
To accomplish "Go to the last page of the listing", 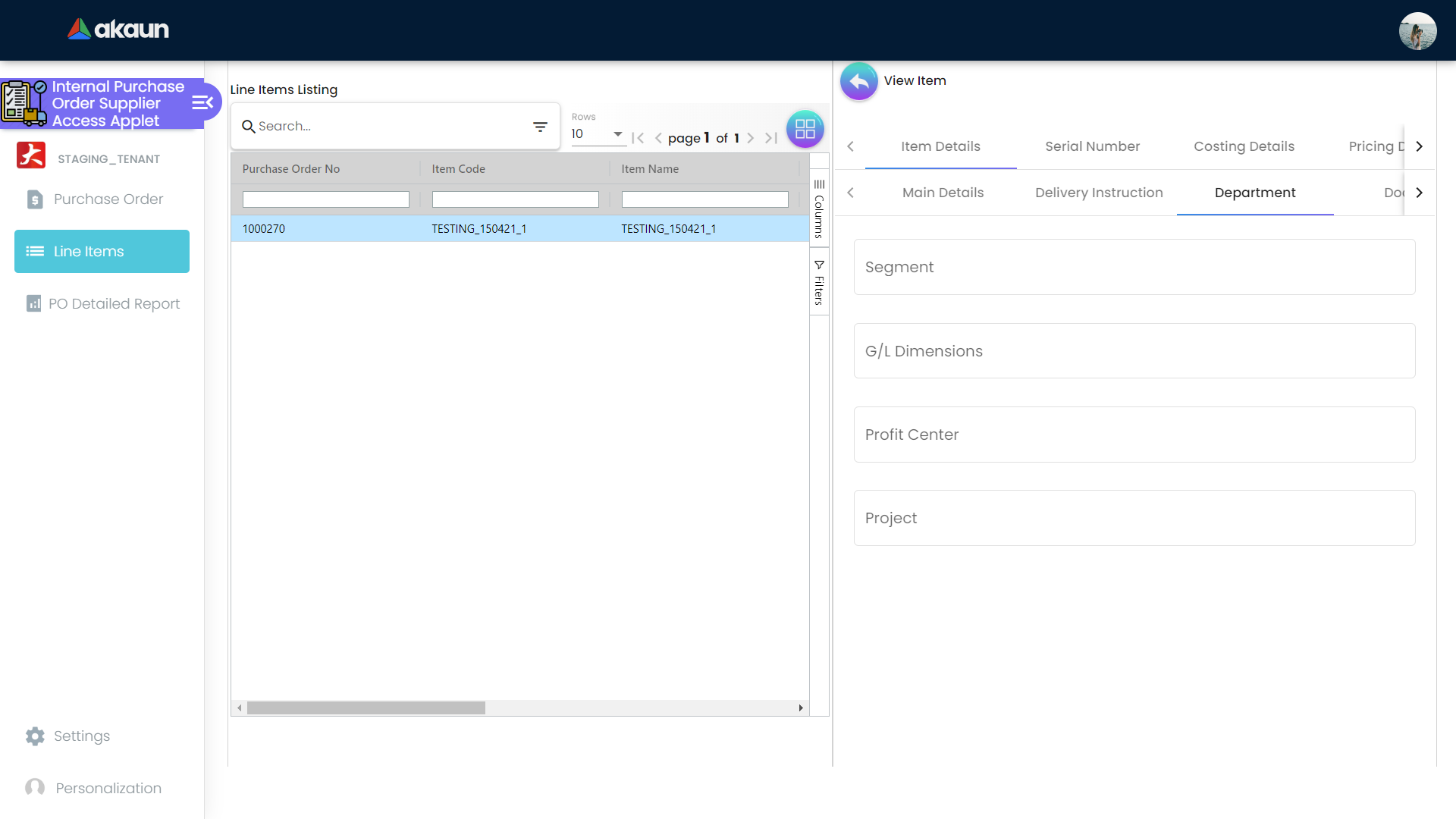I will click(x=771, y=138).
